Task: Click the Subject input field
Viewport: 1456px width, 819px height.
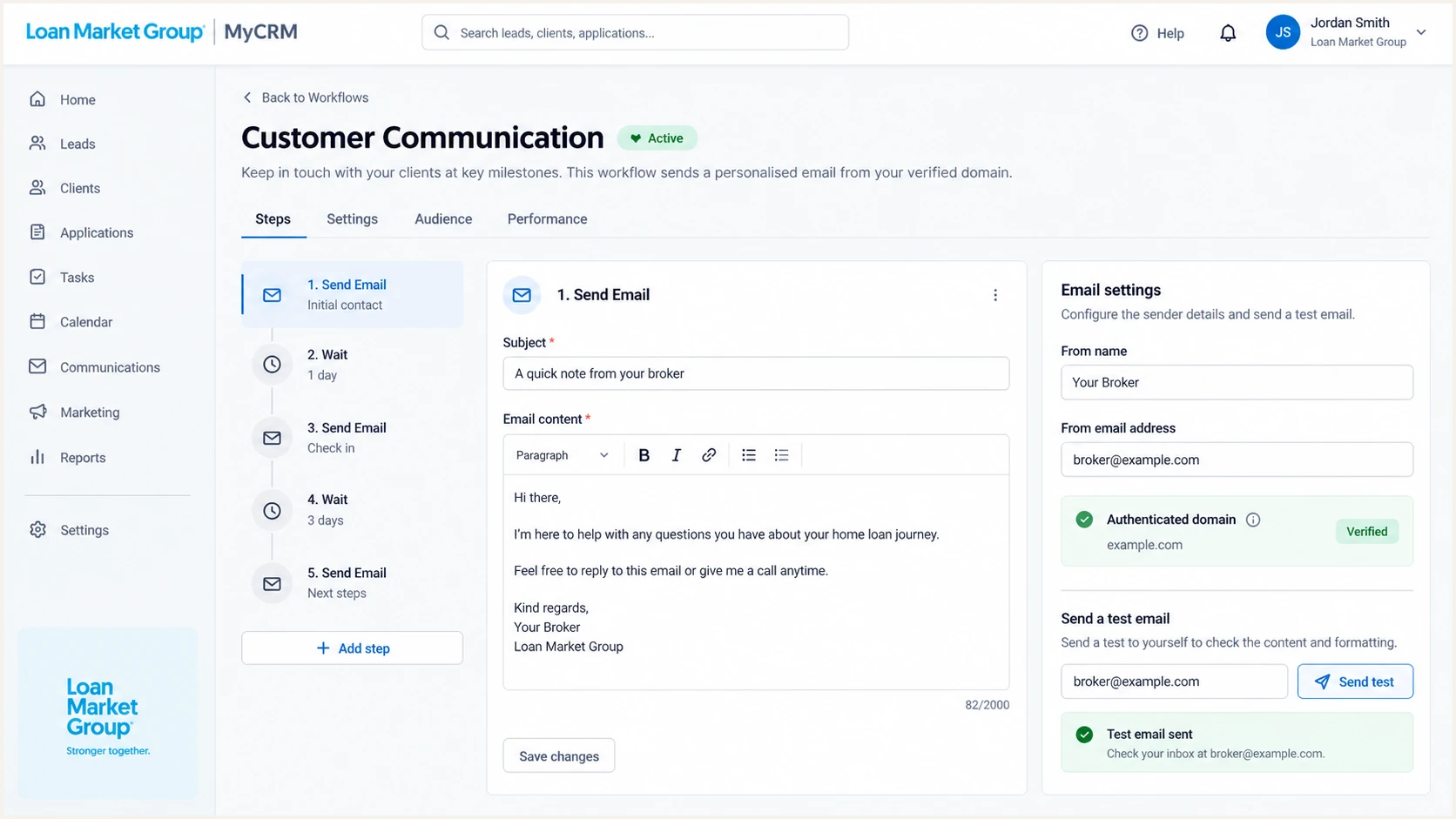Action: 756,373
